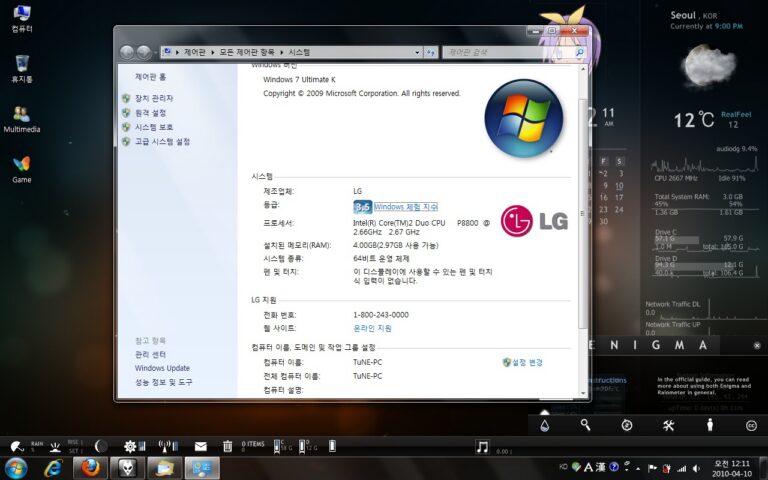768x480 pixels.
Task: Expand chevron after 제어판 breadcrumb
Action: [x=213, y=52]
